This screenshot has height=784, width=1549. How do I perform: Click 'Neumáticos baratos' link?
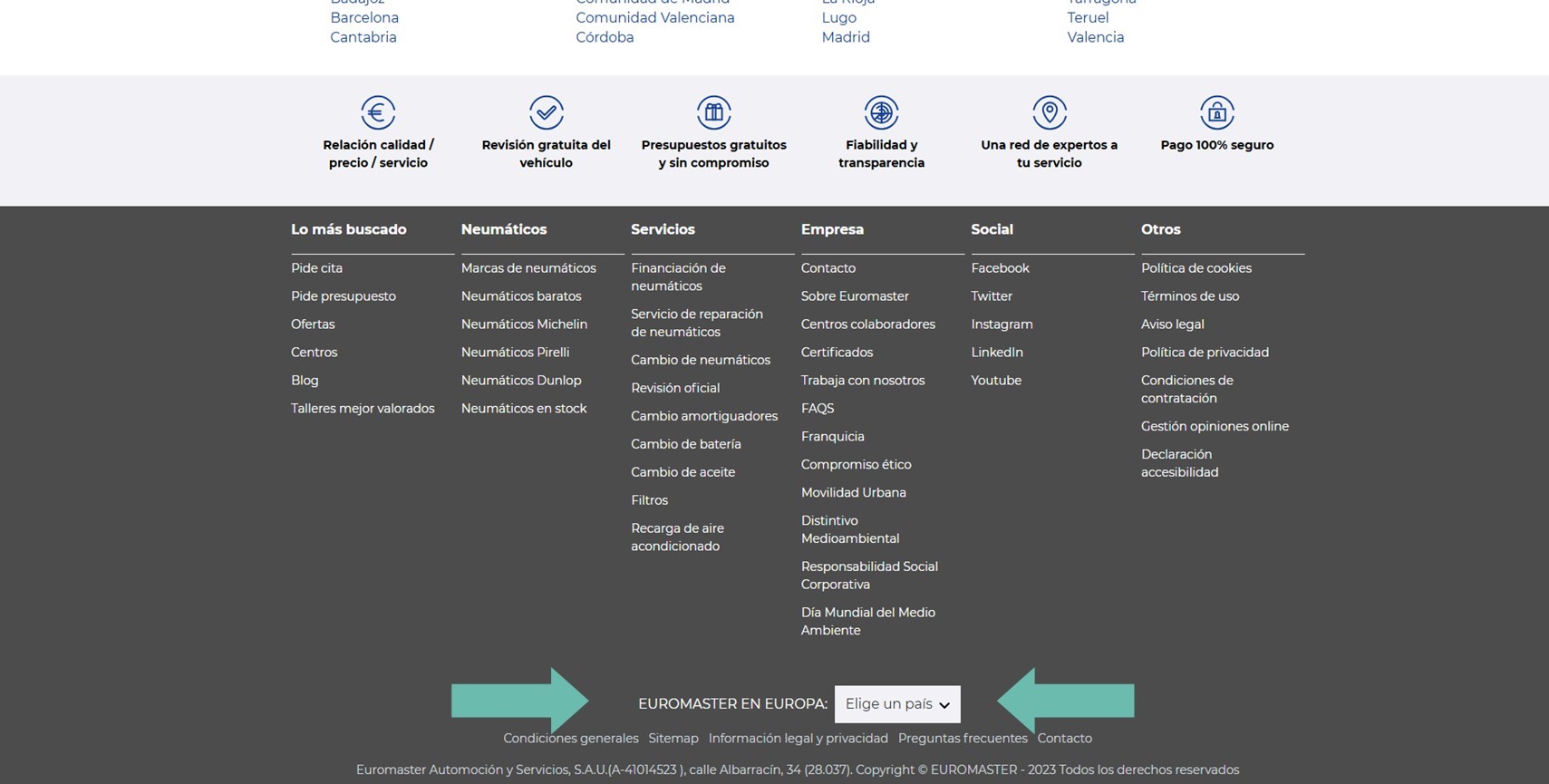point(521,296)
